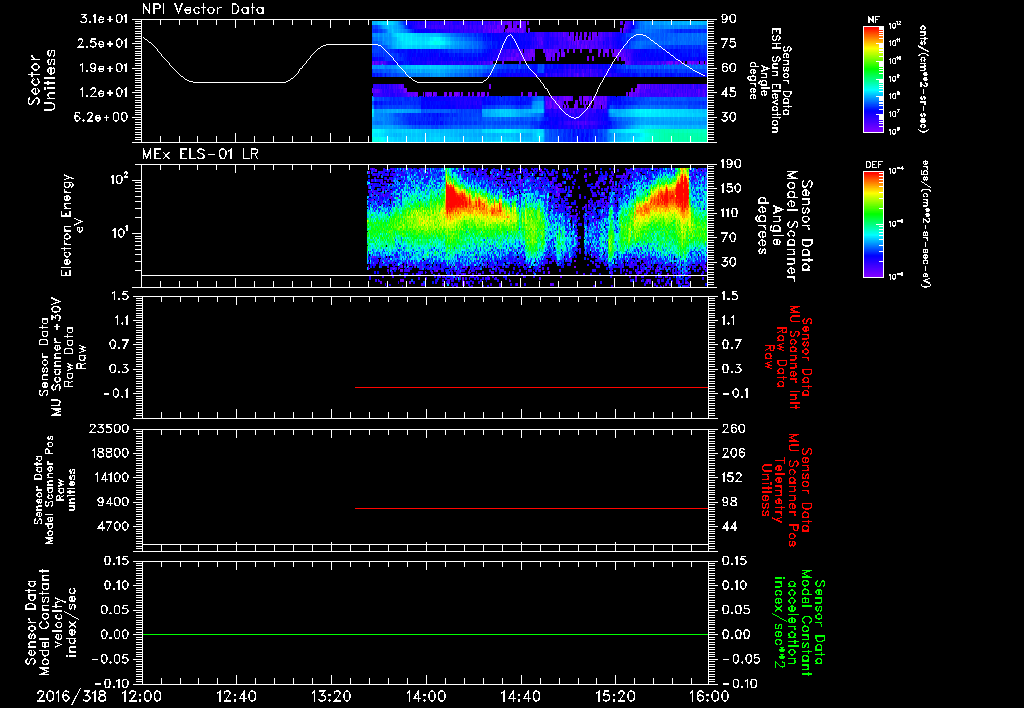The width and height of the screenshot is (1024, 708).
Task: Click the '75' sun elevation tick label
Action: coord(729,43)
